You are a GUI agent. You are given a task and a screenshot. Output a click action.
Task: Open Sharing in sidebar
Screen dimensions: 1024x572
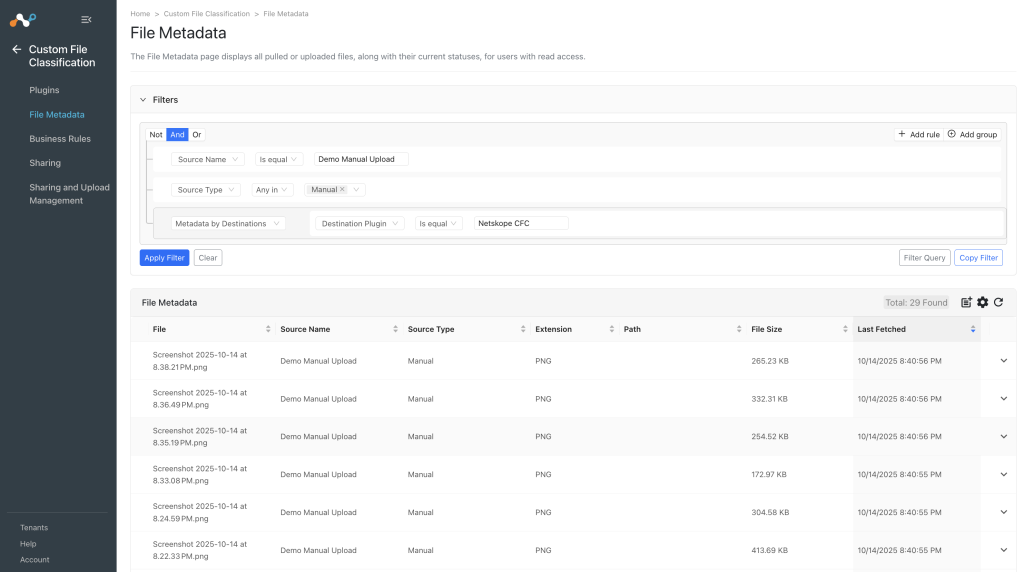point(45,163)
